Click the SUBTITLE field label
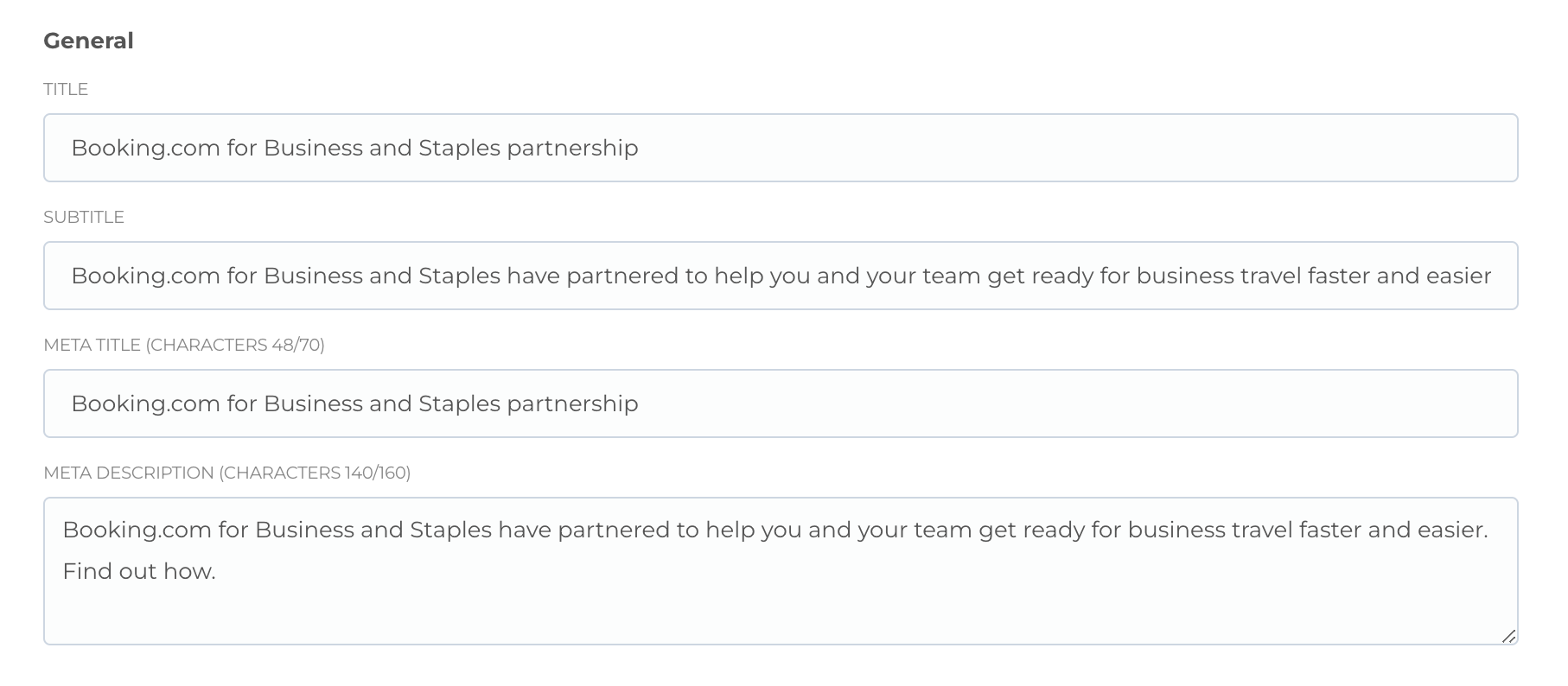 (84, 217)
